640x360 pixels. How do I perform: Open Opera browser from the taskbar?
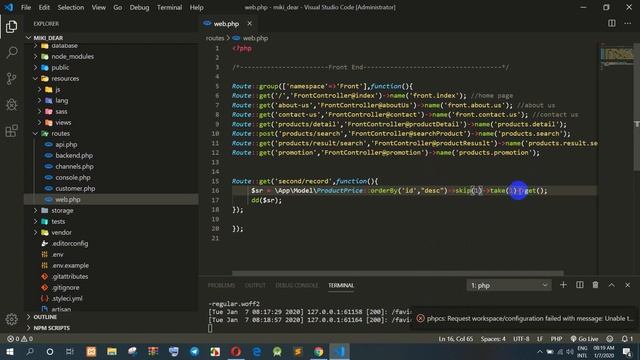coord(236,351)
